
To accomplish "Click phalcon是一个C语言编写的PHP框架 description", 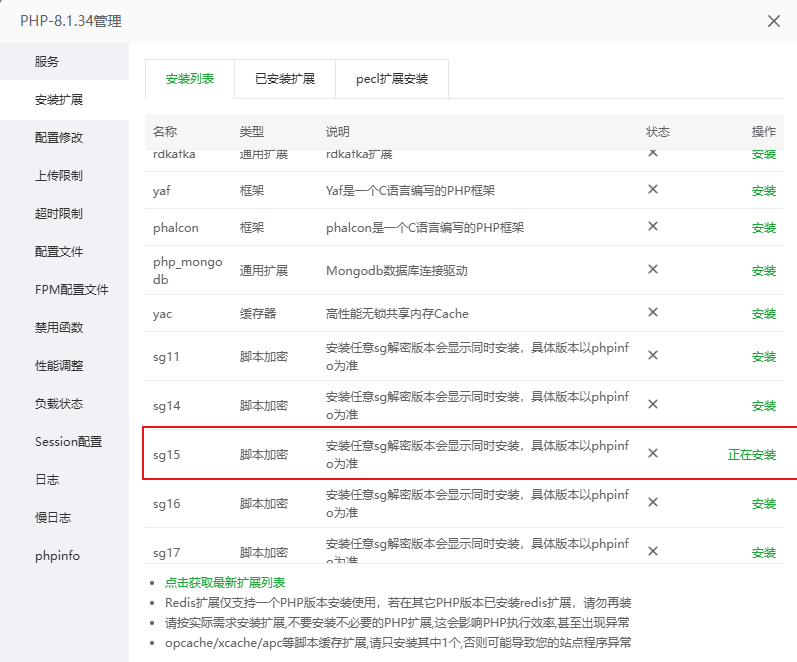I will [x=425, y=228].
